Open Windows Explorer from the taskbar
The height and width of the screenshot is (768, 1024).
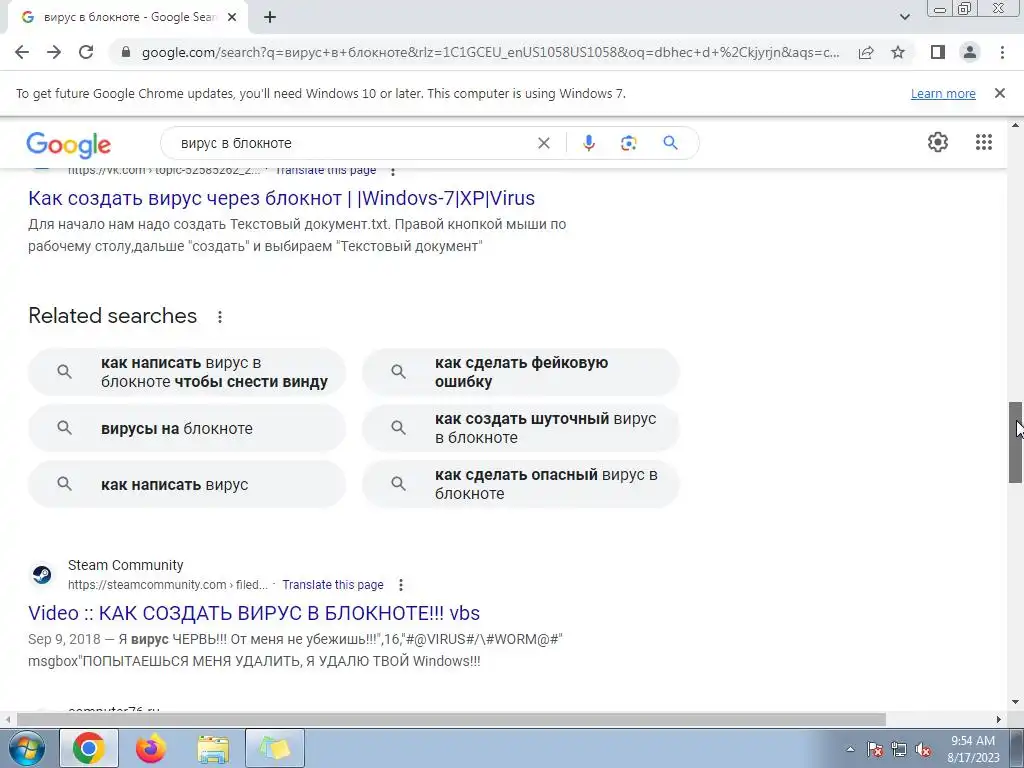[213, 749]
